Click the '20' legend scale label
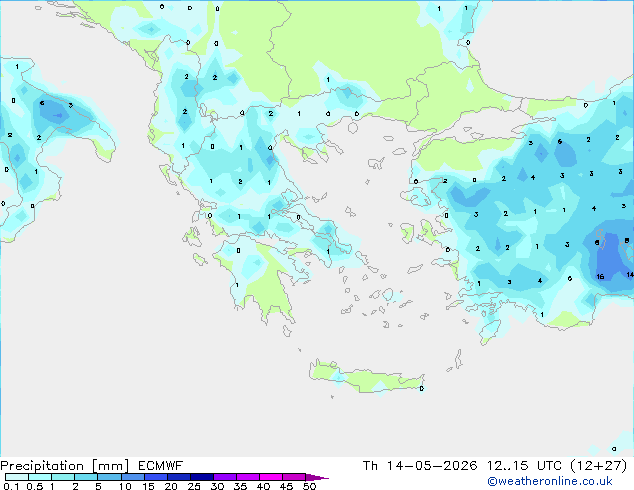 click(171, 486)
